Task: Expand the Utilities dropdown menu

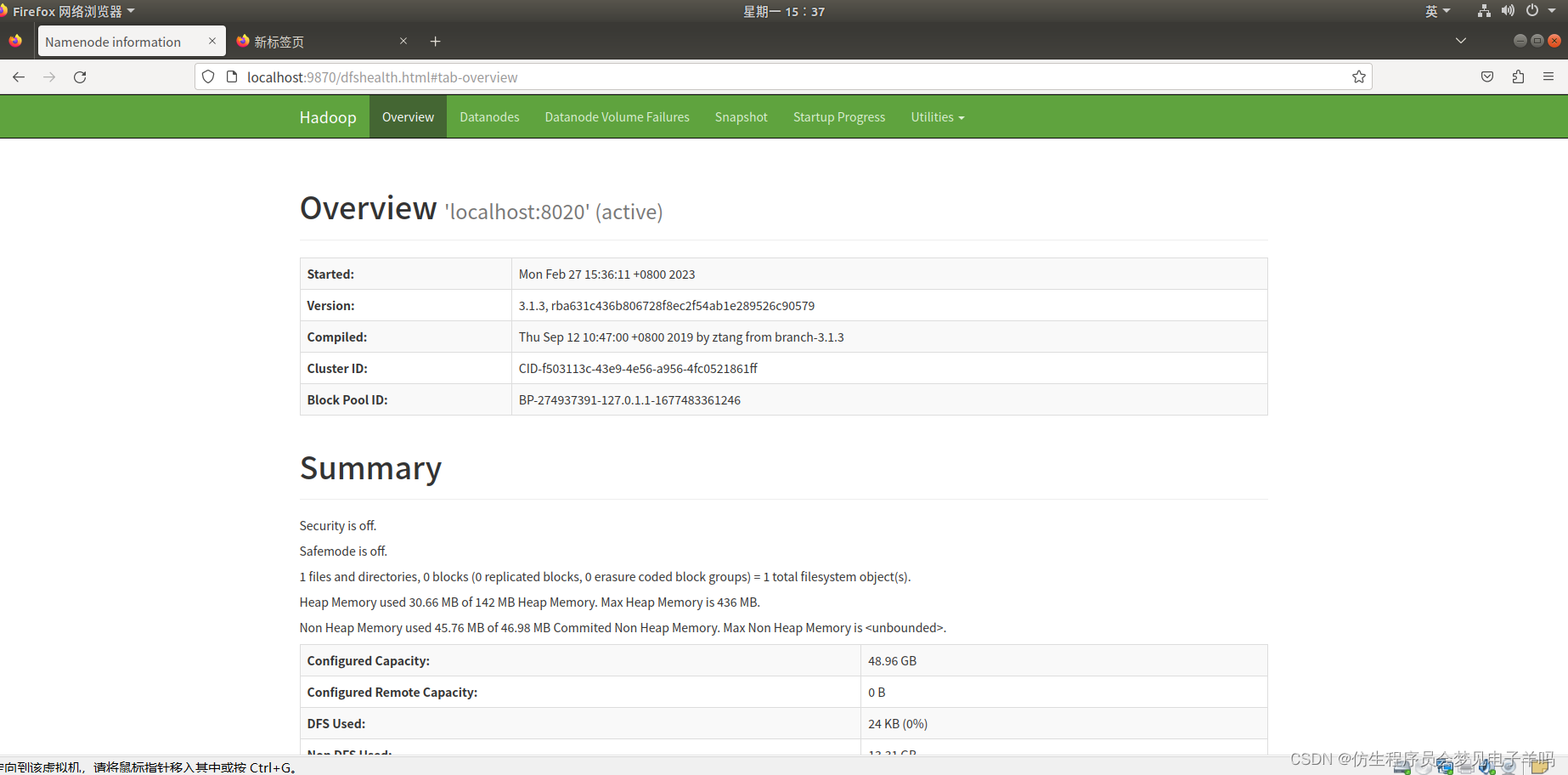Action: 938,116
